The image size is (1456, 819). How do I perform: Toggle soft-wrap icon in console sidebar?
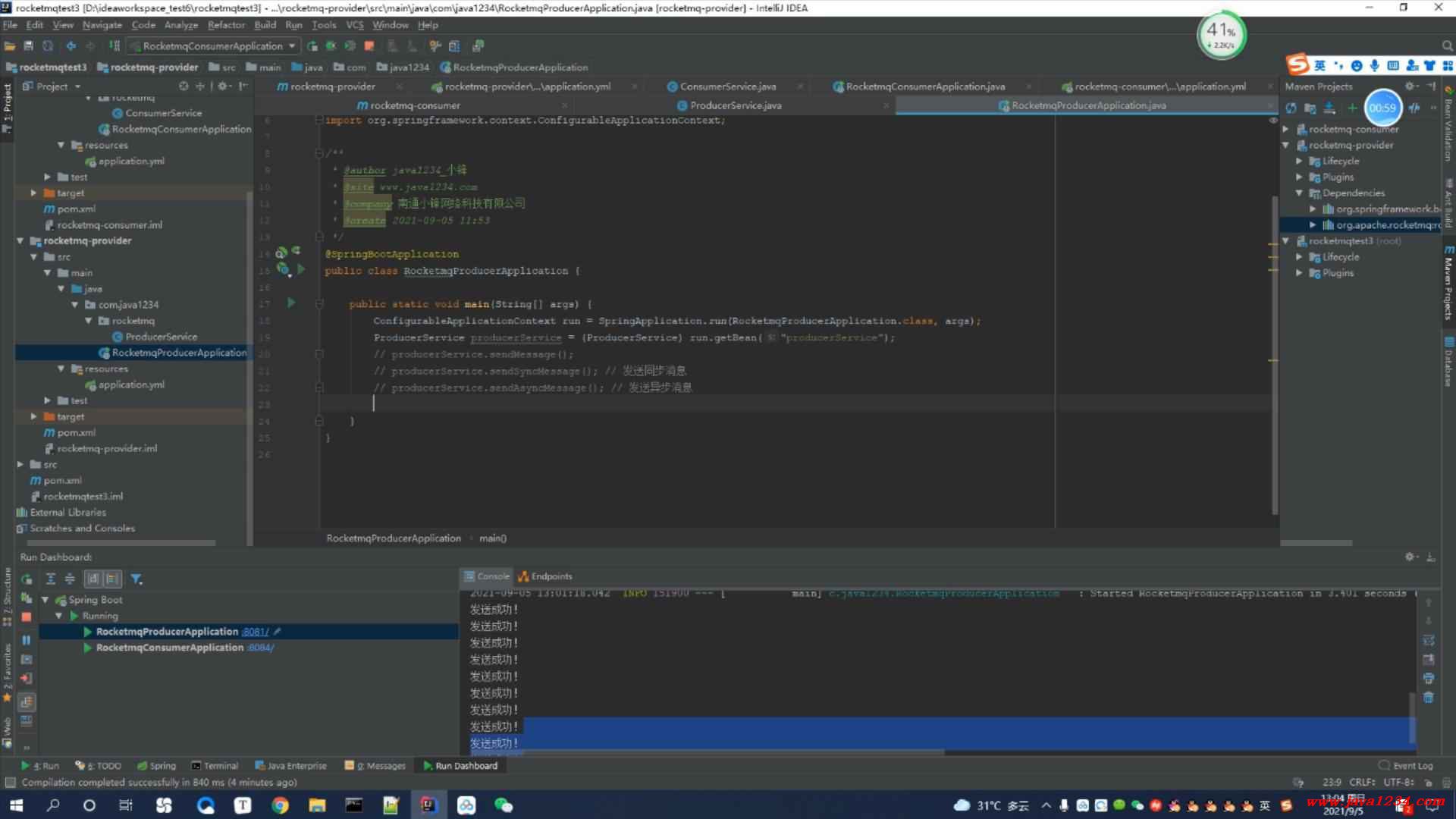pyautogui.click(x=1429, y=641)
